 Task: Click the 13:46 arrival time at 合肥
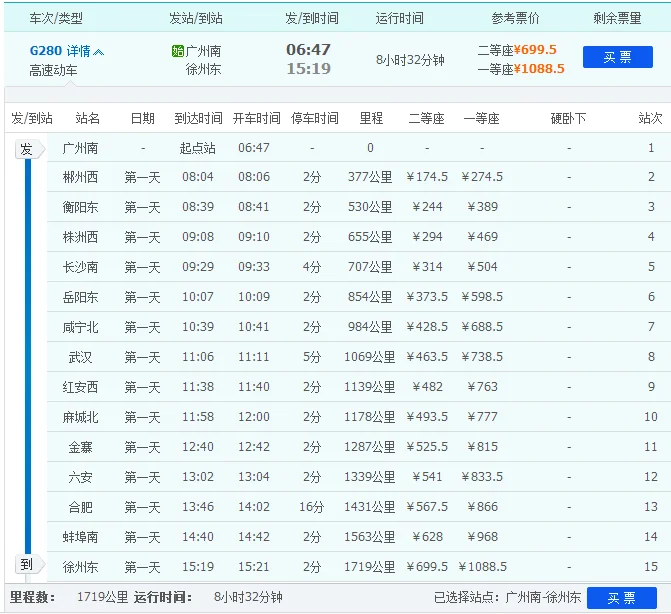(198, 507)
